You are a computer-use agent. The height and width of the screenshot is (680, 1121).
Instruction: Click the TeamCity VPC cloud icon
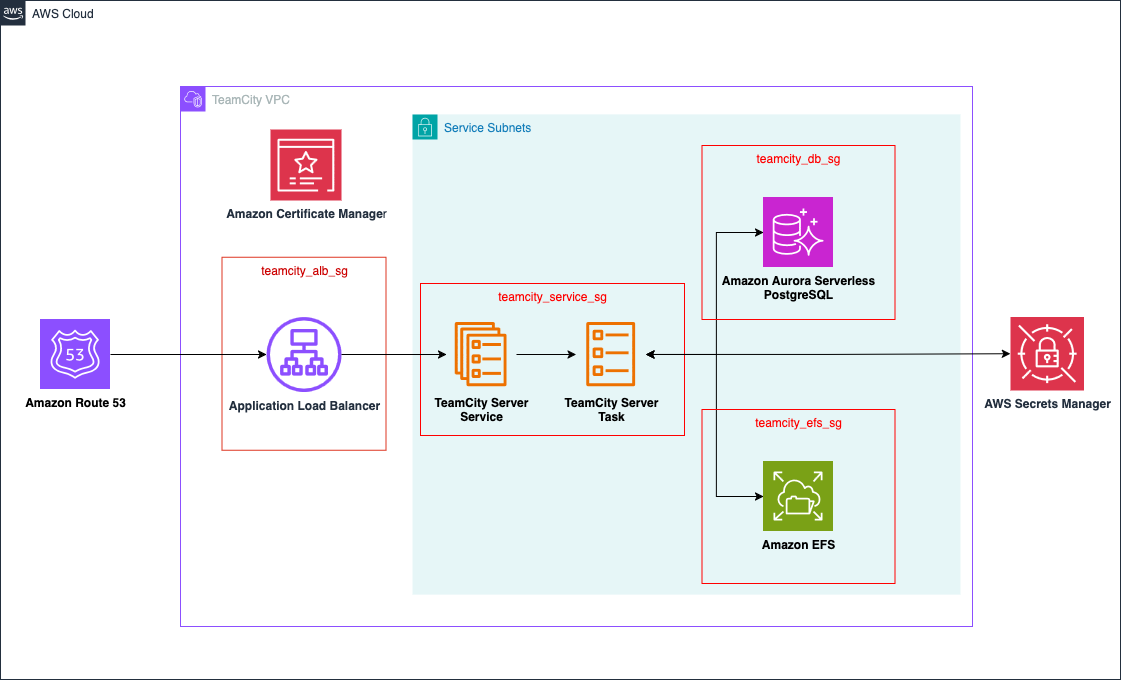tap(192, 98)
